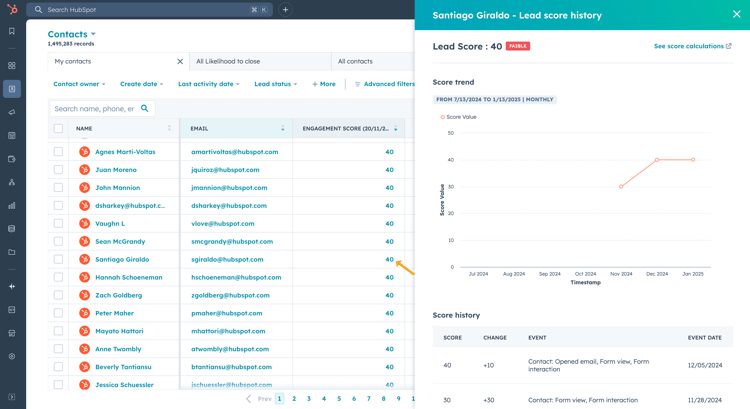Toggle the select-all contacts checkbox
Screen dimensions: 750x409
coord(58,128)
